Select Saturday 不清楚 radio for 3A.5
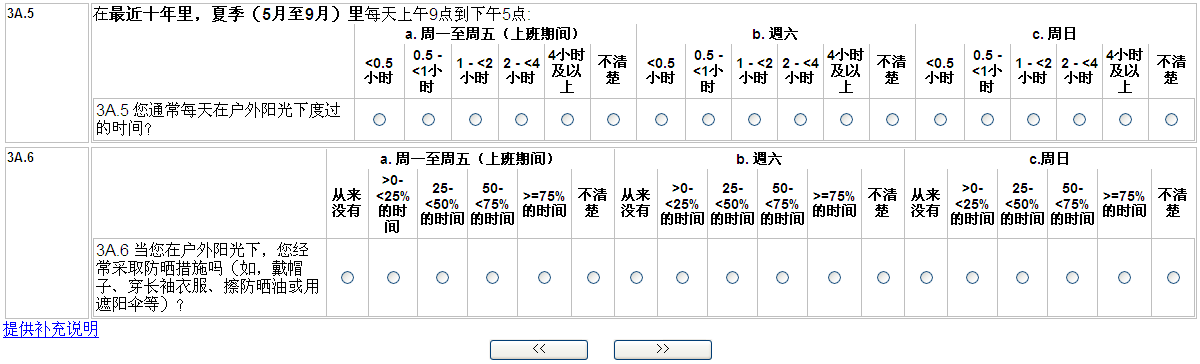1200x364 pixels. click(x=892, y=120)
